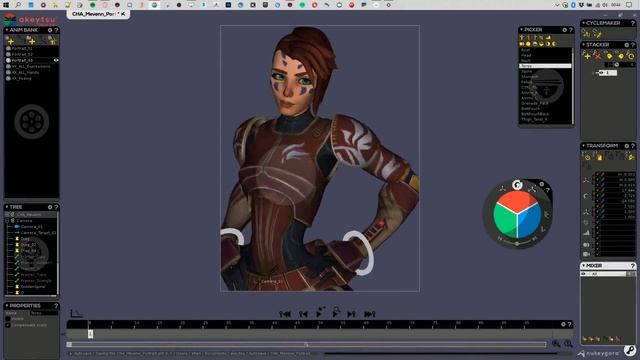Open the PICKER help question mark
The image size is (640, 360).
point(571,30)
